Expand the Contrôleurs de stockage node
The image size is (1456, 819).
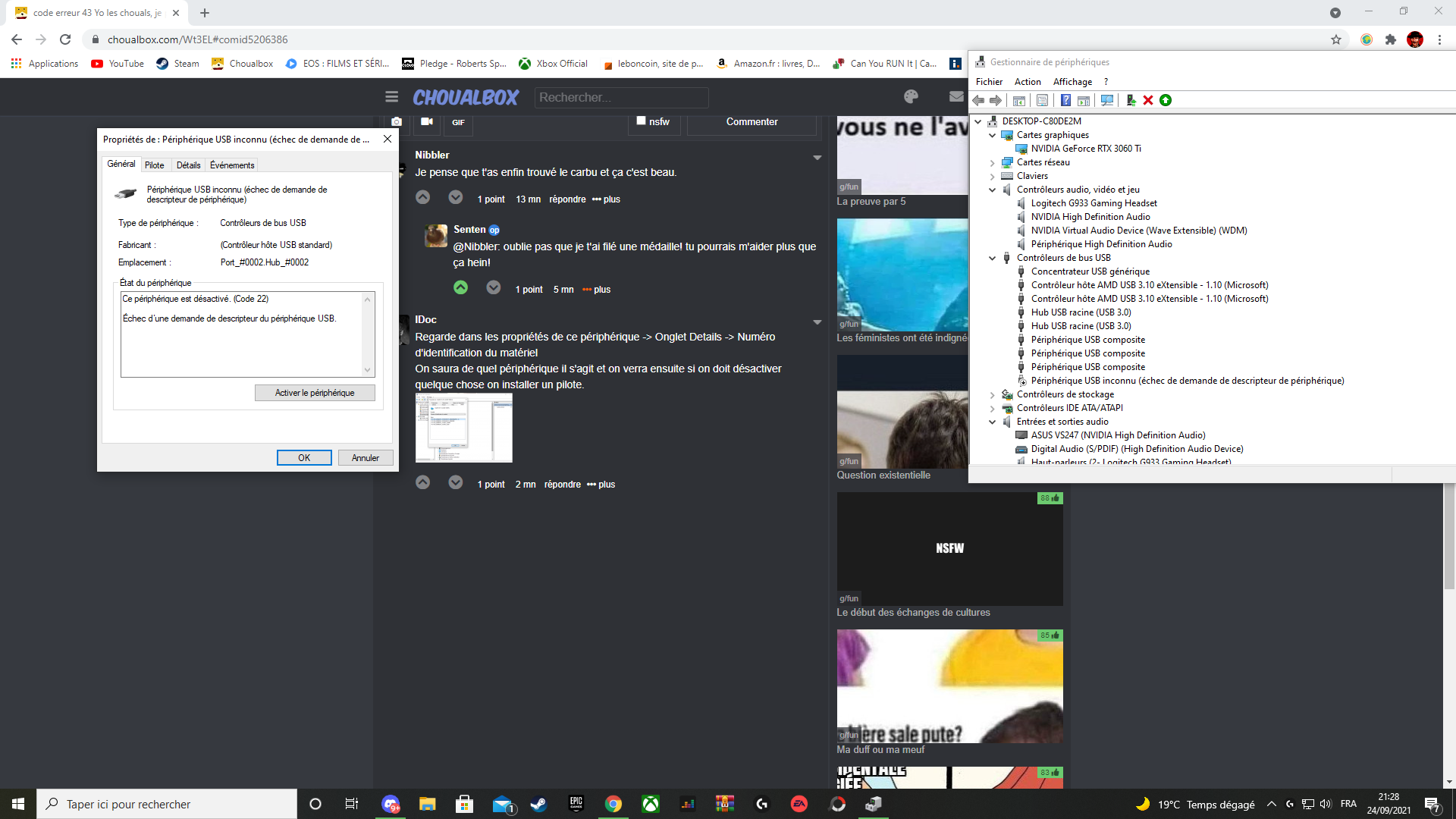click(x=992, y=394)
